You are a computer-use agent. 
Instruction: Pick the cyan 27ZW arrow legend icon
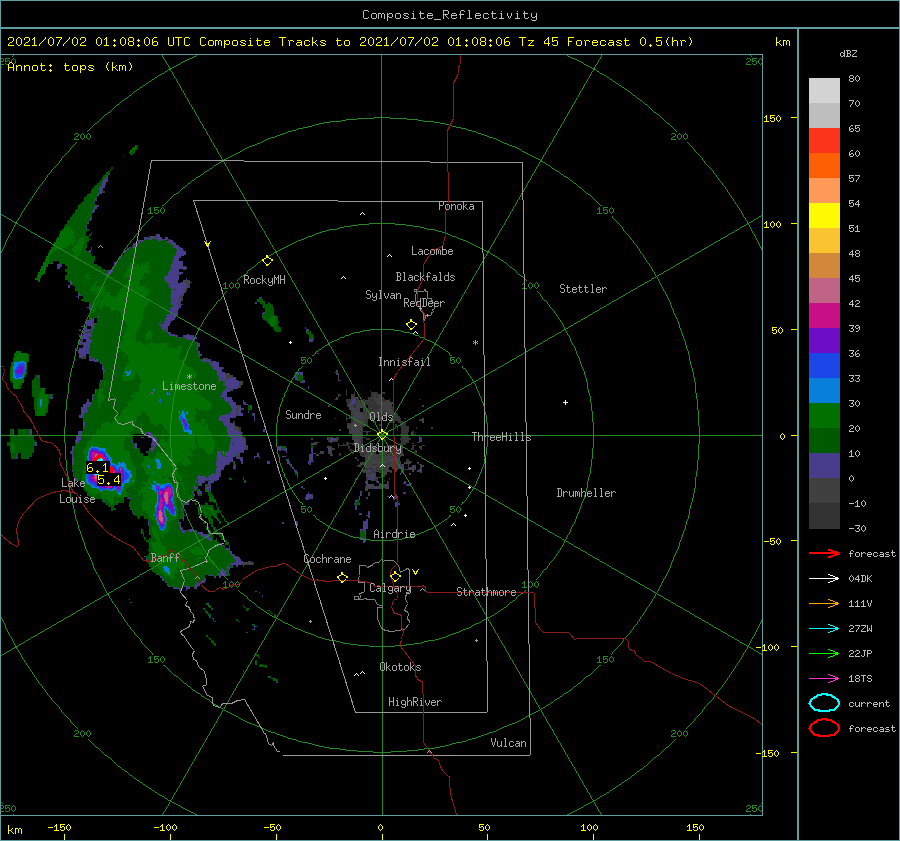pos(824,628)
